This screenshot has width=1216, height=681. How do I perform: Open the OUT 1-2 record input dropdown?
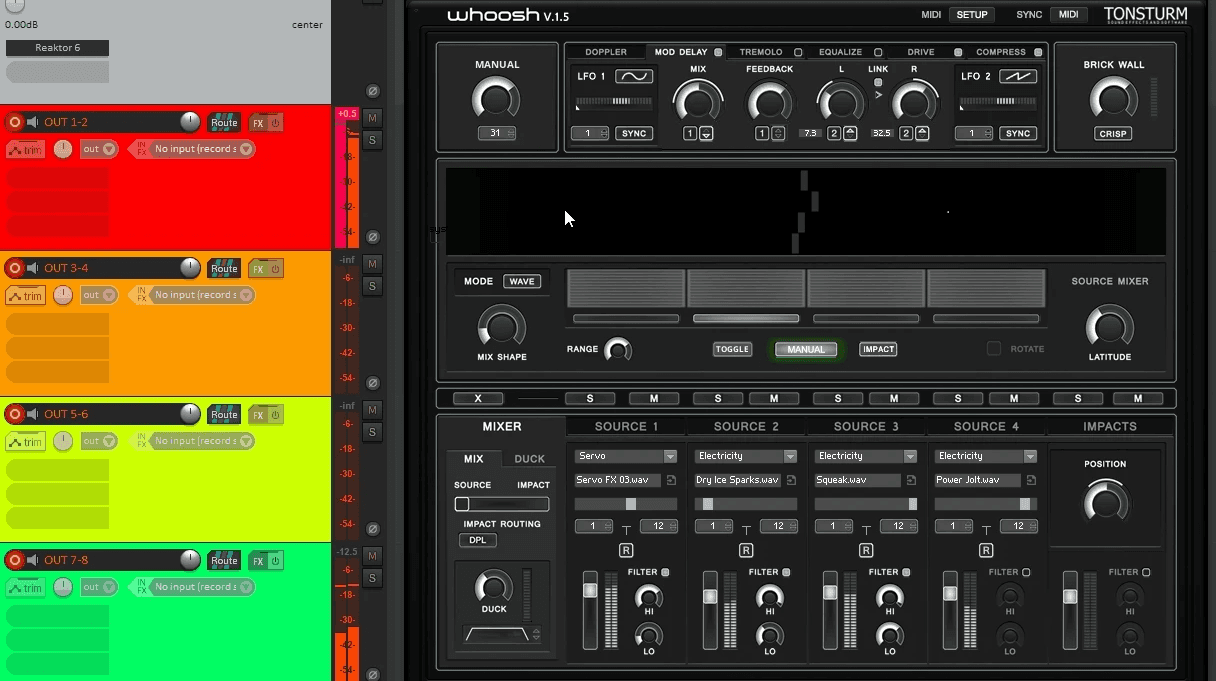click(202, 149)
